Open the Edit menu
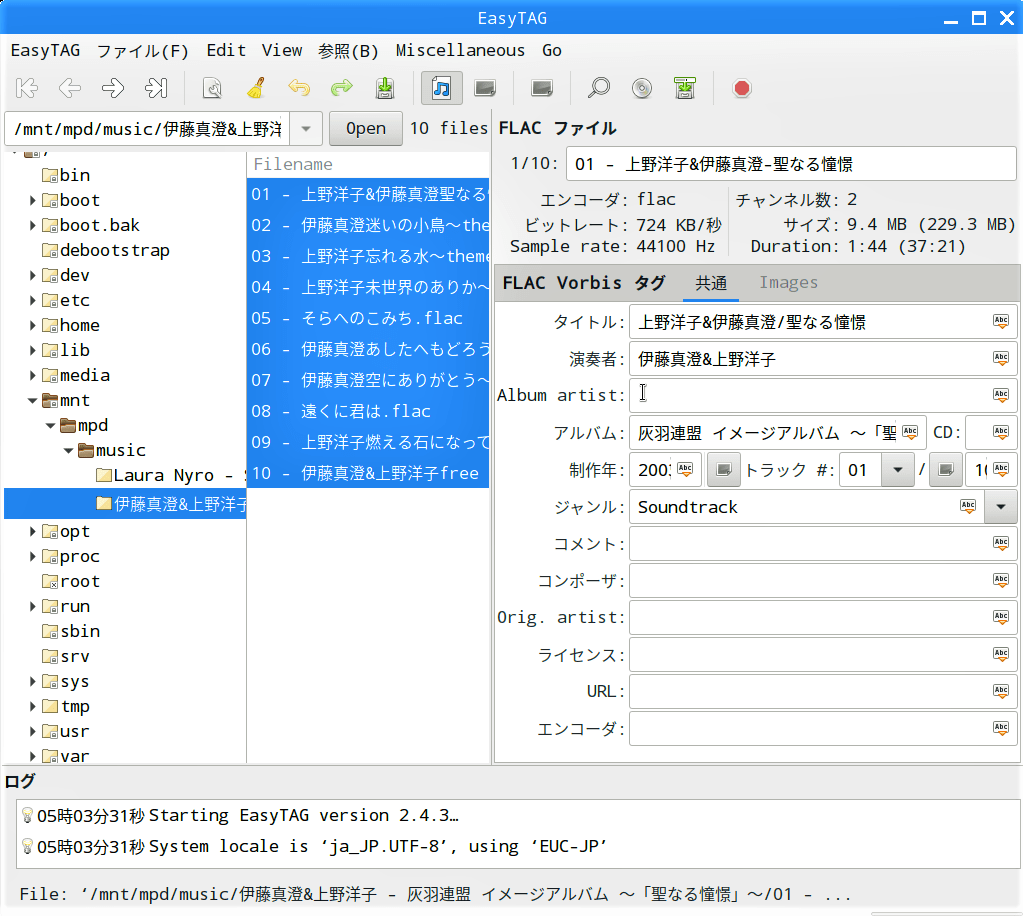Image resolution: width=1023 pixels, height=916 pixels. coord(226,50)
